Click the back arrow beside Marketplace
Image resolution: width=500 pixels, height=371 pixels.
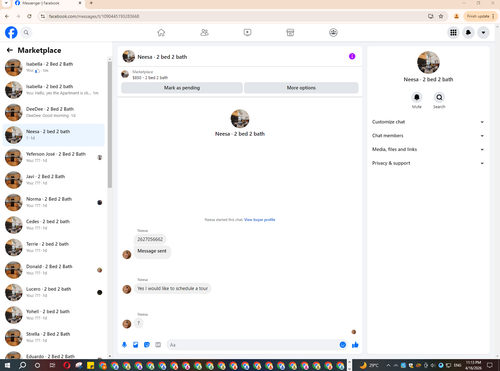tap(10, 50)
